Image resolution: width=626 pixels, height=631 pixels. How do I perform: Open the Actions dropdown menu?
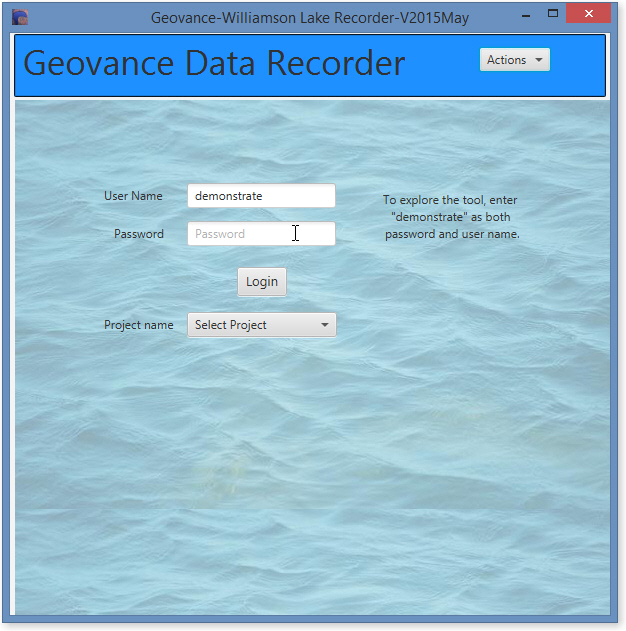tap(515, 60)
